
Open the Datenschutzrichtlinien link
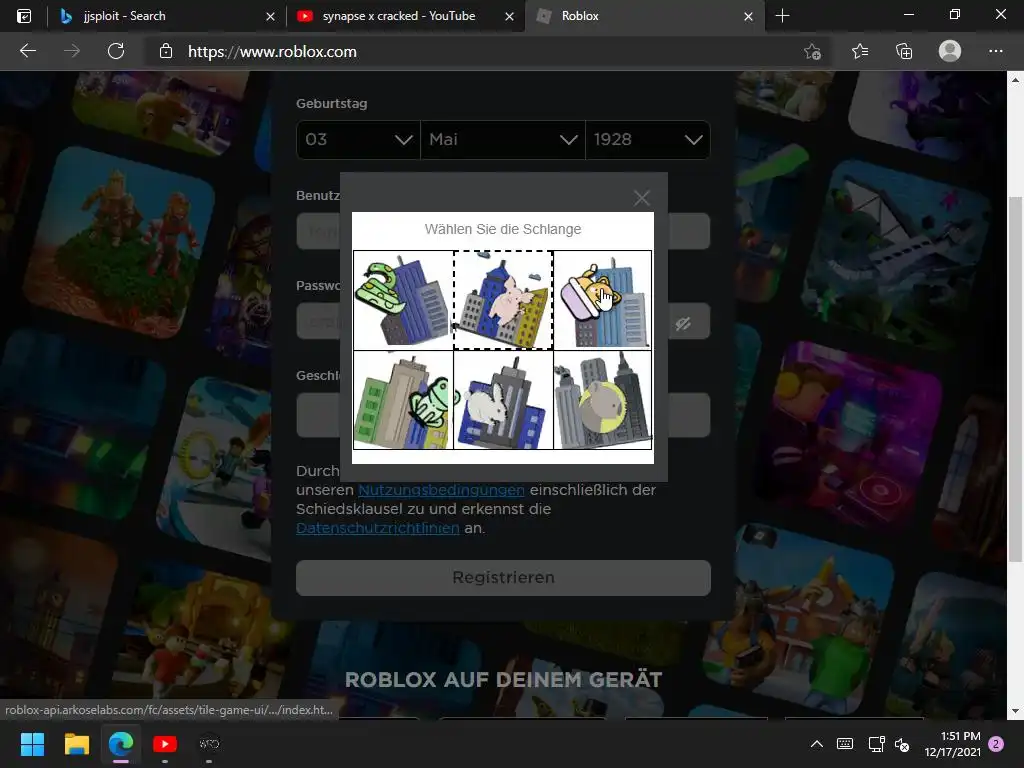[377, 528]
